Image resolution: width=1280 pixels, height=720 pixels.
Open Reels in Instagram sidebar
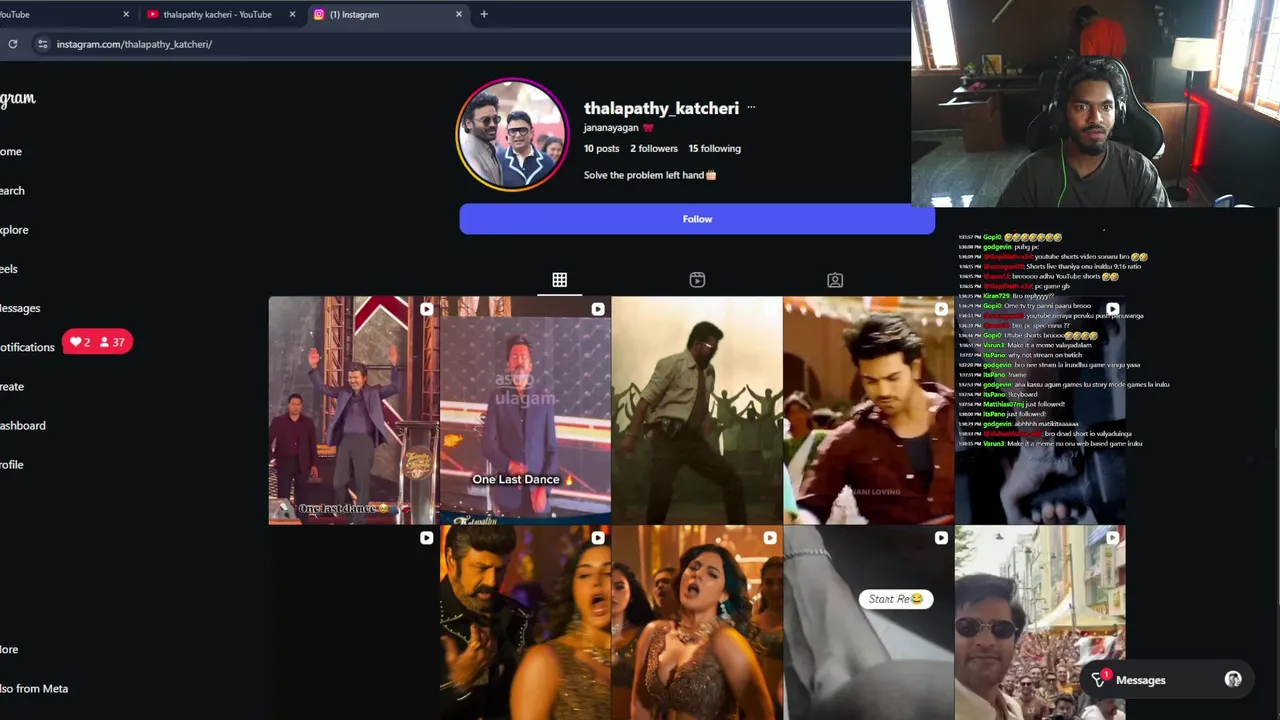(x=9, y=269)
